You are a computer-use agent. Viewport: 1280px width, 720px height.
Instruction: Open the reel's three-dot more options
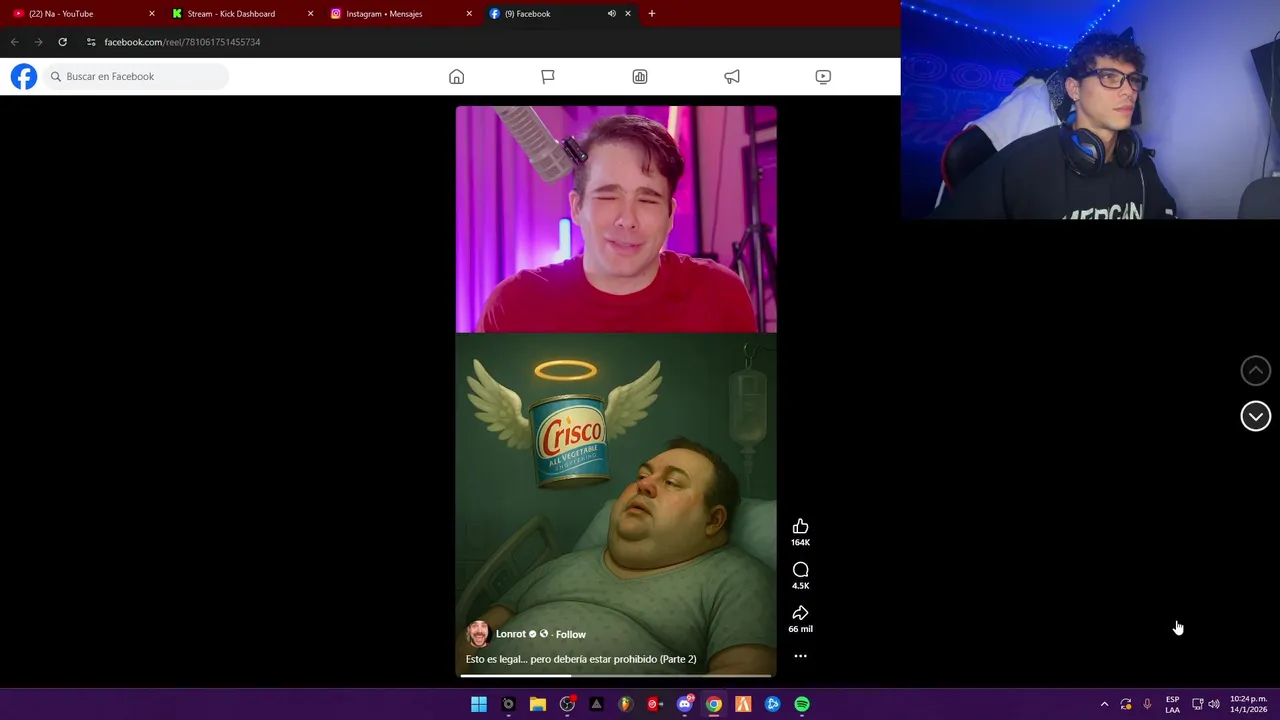click(x=800, y=656)
